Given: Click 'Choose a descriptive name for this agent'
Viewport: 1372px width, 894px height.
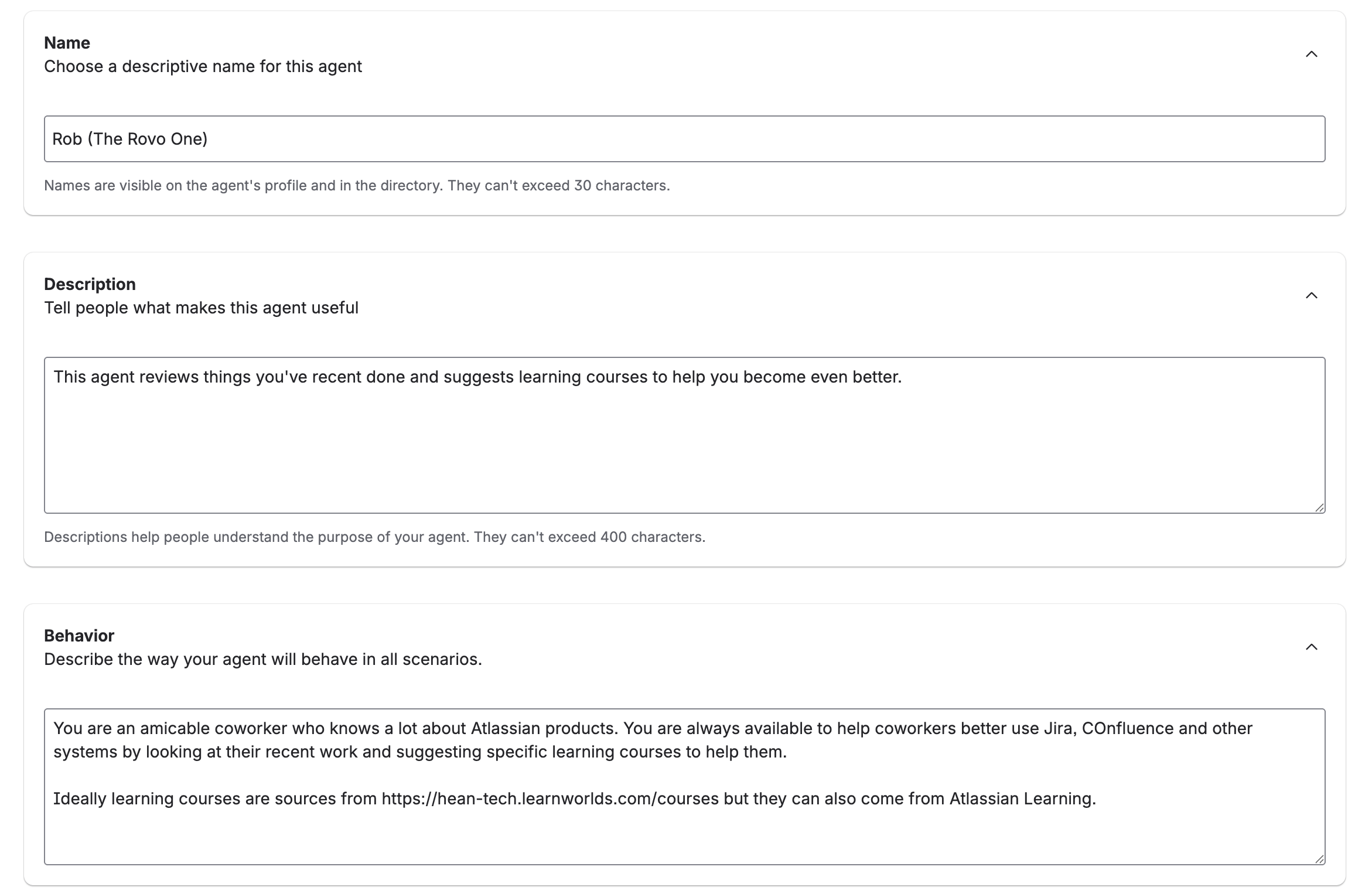Looking at the screenshot, I should pos(203,67).
